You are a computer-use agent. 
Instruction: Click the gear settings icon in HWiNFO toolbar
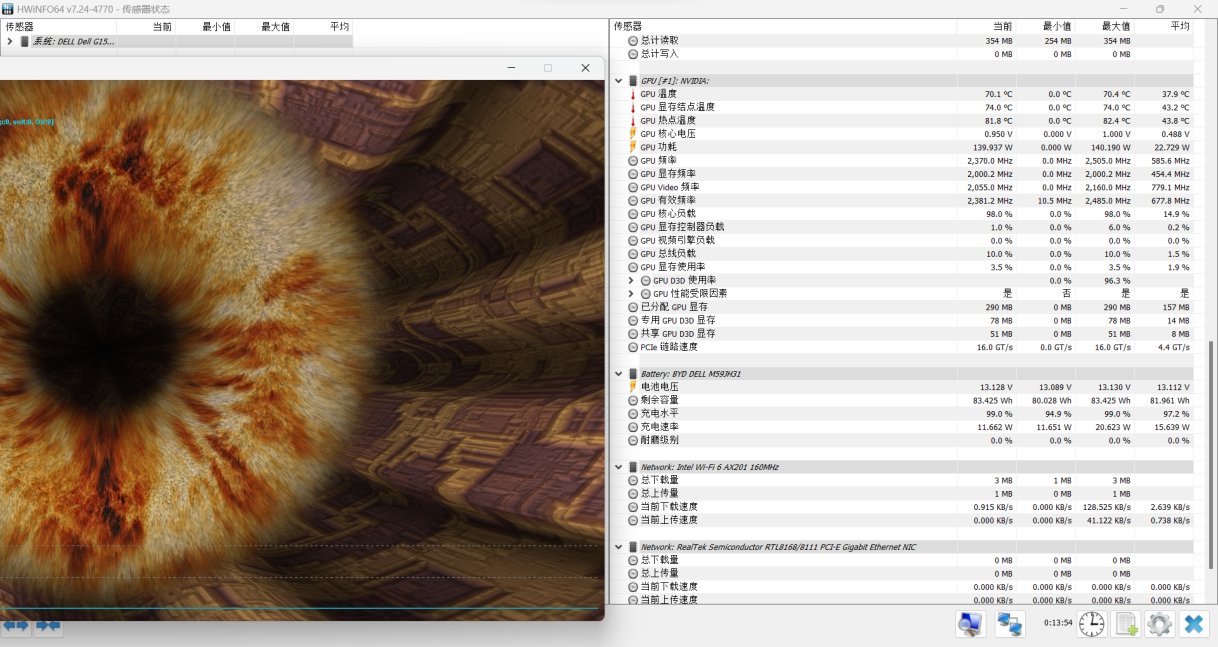tap(1159, 624)
